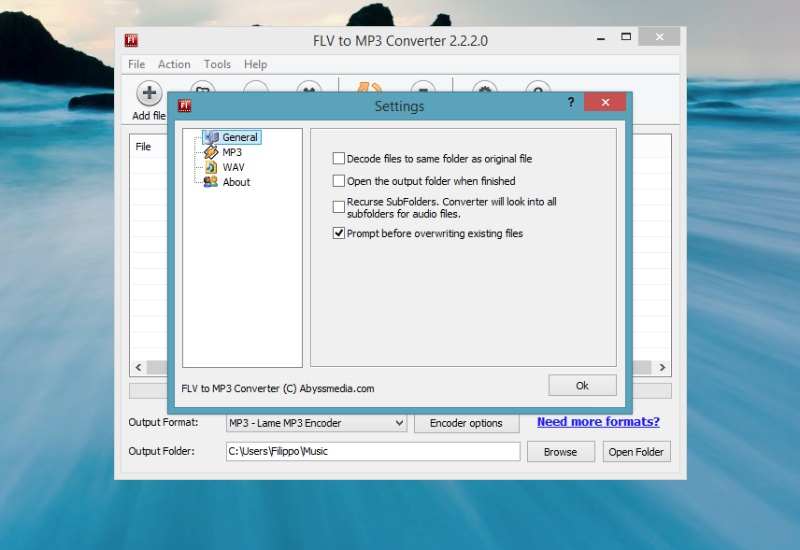
Task: Open the Action menu
Action: pyautogui.click(x=174, y=64)
